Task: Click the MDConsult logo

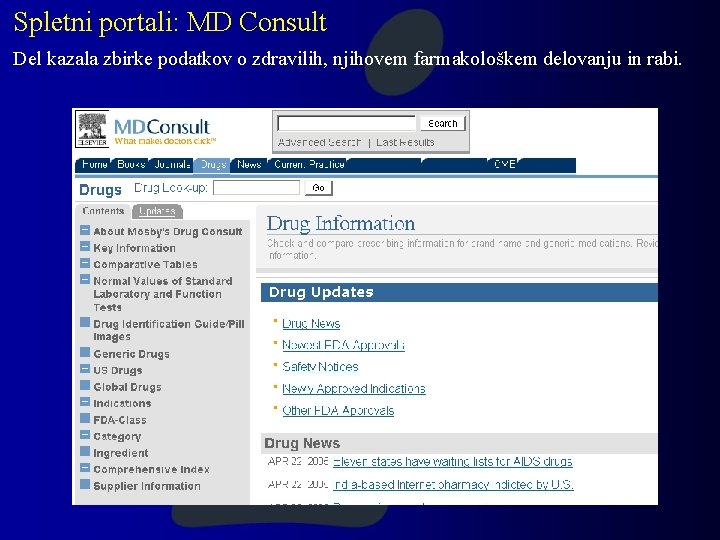Action: coord(165,131)
